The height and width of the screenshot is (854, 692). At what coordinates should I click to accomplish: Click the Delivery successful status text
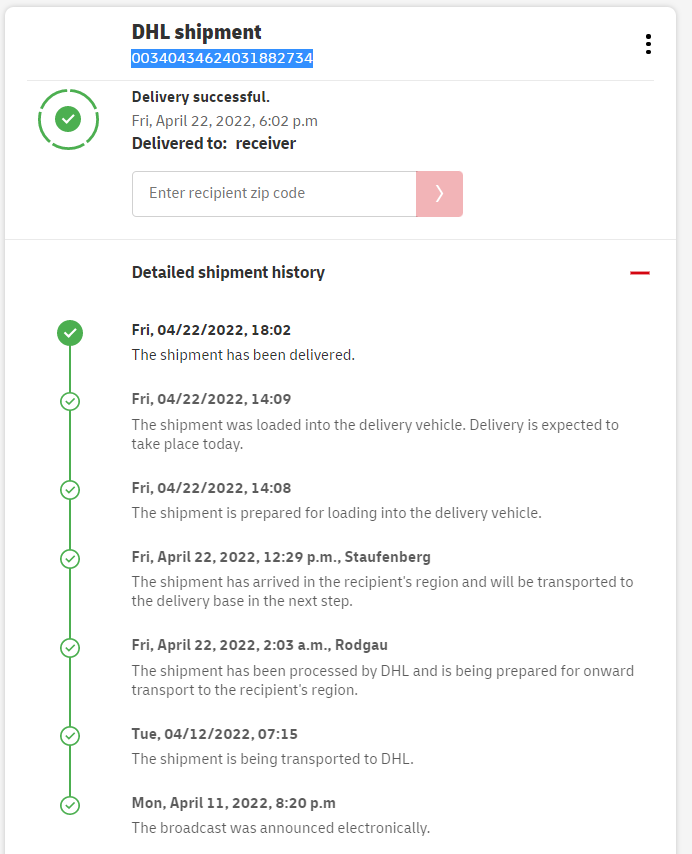pos(201,97)
